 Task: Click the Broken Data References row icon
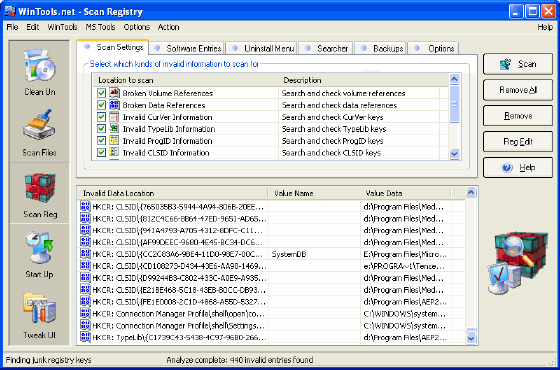[114, 105]
